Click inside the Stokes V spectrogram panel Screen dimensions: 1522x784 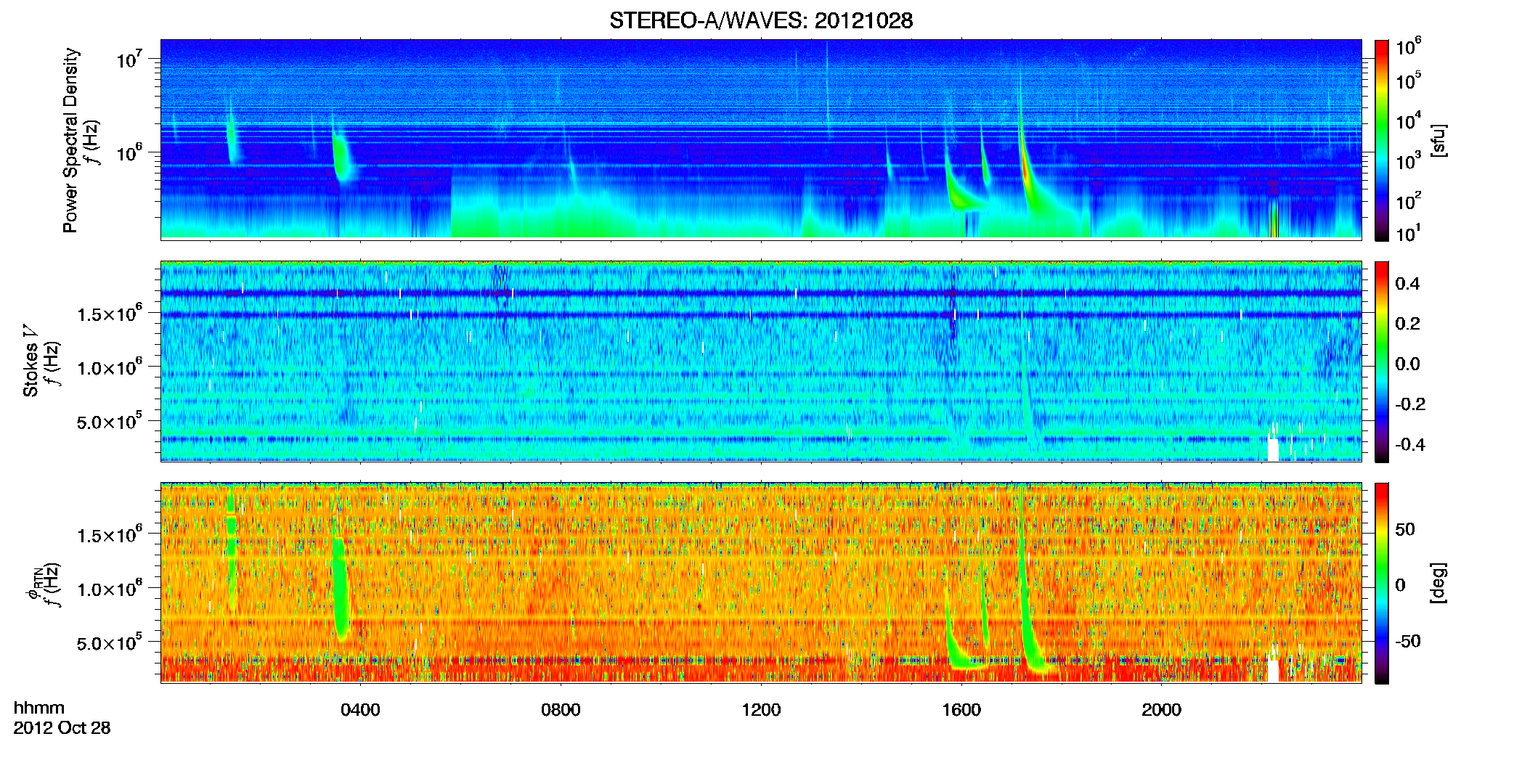click(x=761, y=362)
